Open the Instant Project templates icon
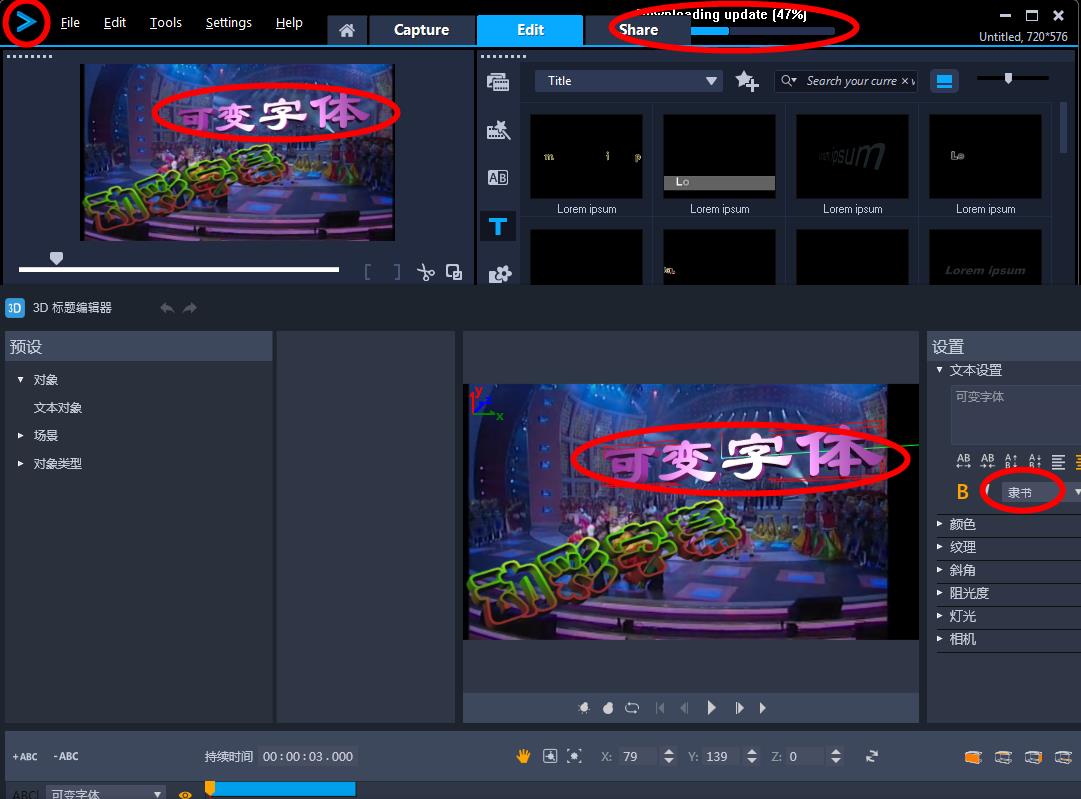The height and width of the screenshot is (799, 1081). tap(498, 130)
